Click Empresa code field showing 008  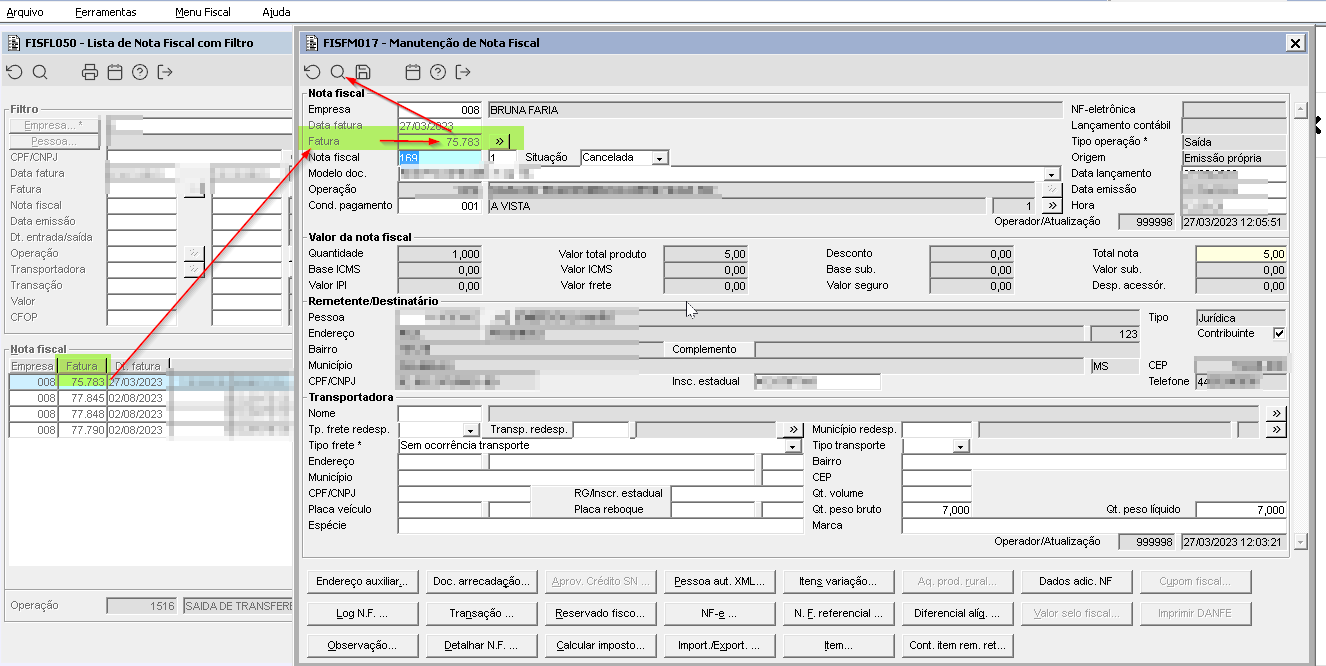tap(439, 110)
